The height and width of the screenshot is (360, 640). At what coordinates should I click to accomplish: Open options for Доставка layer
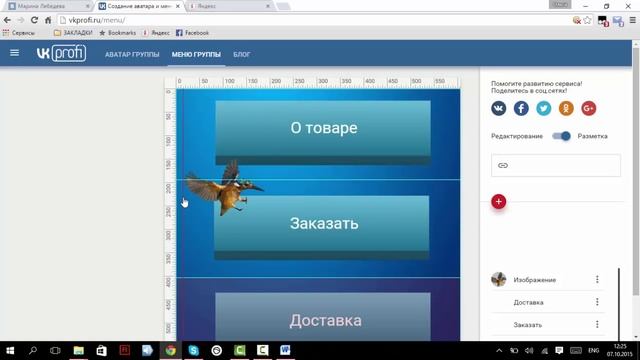pos(597,302)
